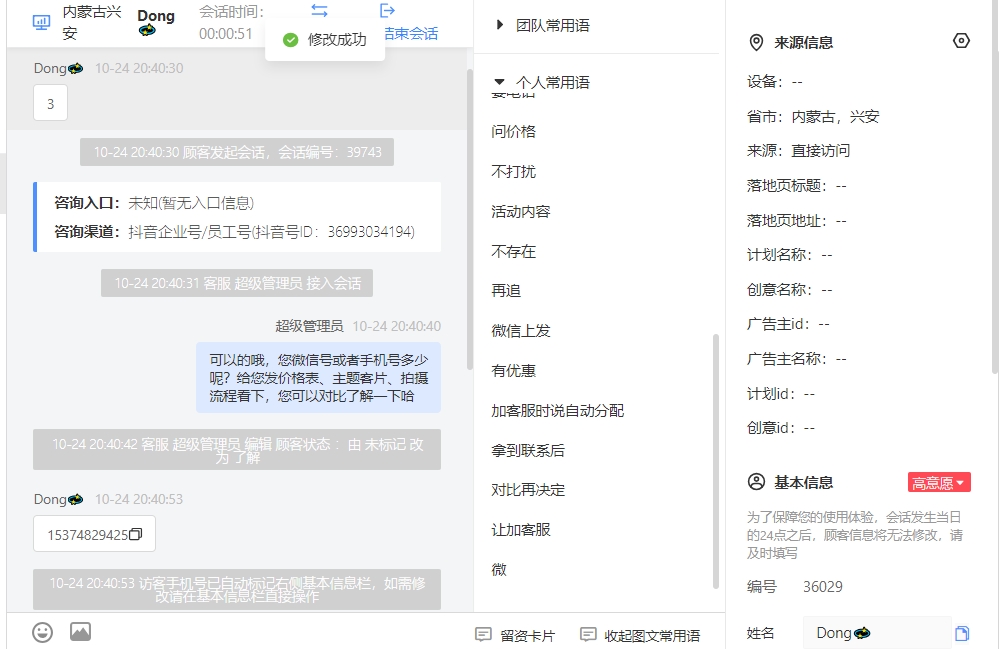Click the location pin icon beside 来源信息

(x=756, y=43)
